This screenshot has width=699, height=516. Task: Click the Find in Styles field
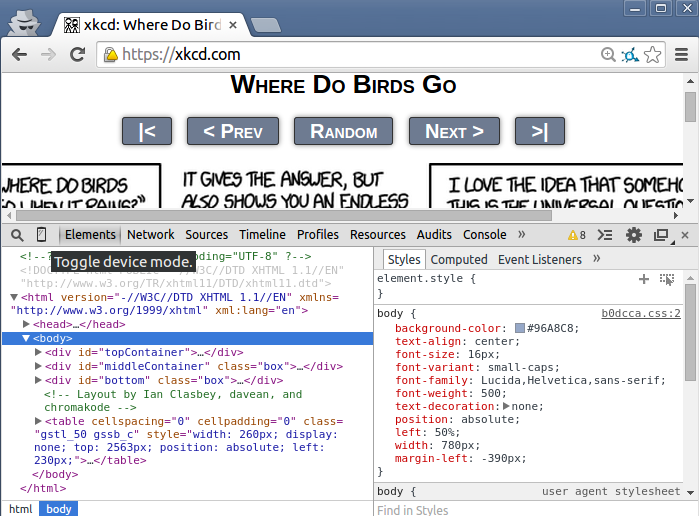530,510
